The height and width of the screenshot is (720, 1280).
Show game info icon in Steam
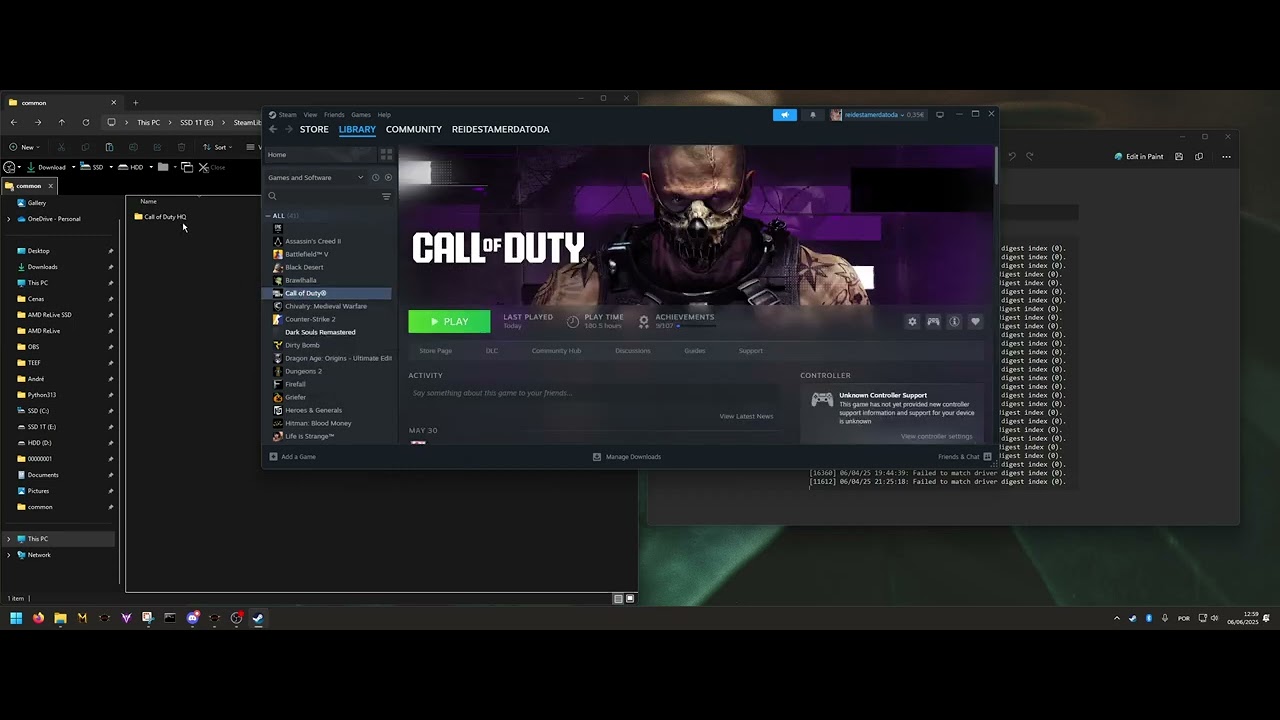tap(954, 321)
